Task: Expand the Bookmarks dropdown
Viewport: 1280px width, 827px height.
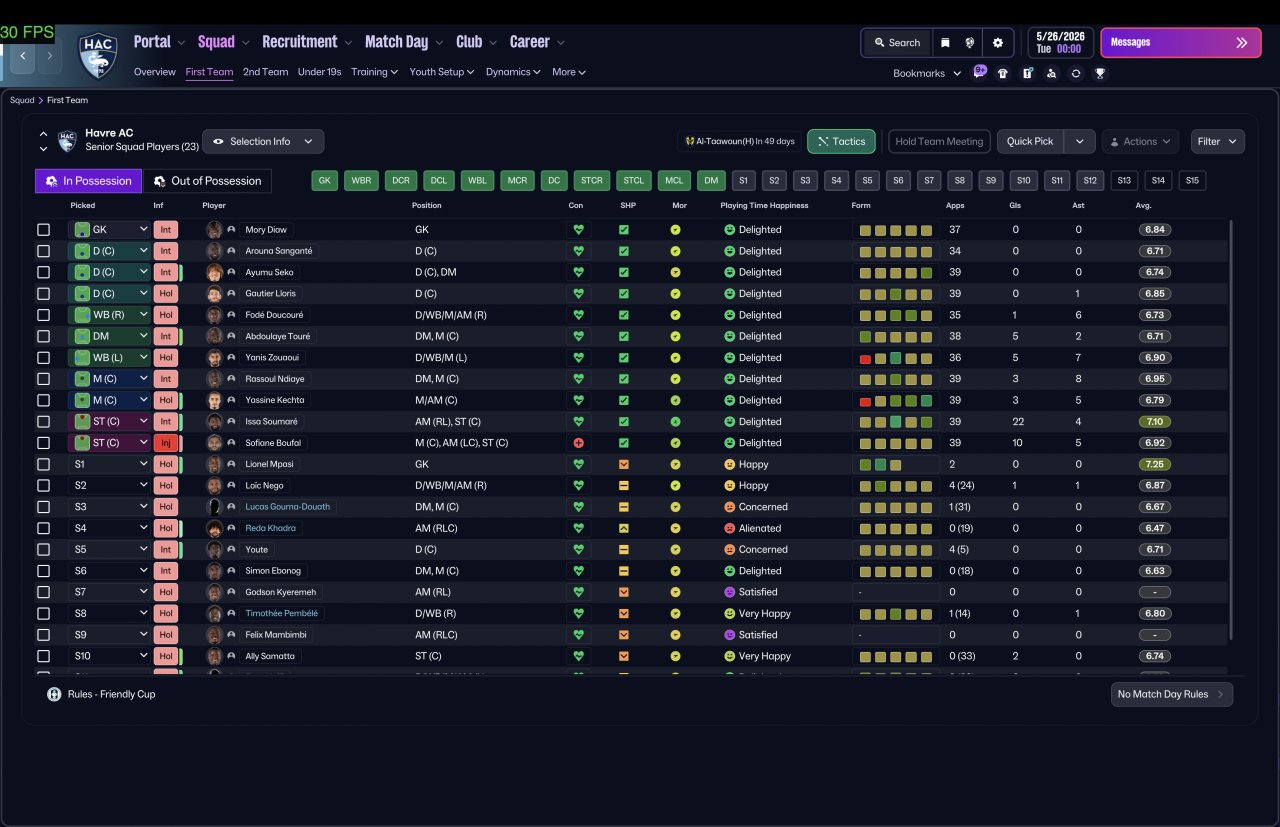Action: [x=927, y=73]
